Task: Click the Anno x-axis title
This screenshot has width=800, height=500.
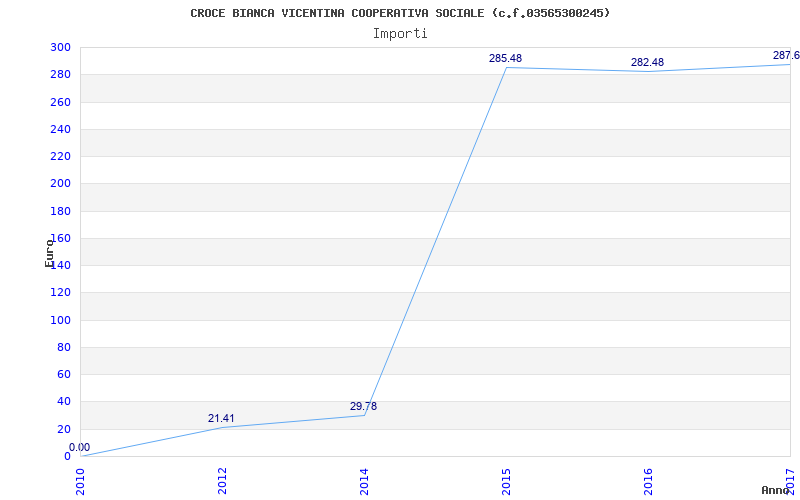Action: tap(775, 490)
